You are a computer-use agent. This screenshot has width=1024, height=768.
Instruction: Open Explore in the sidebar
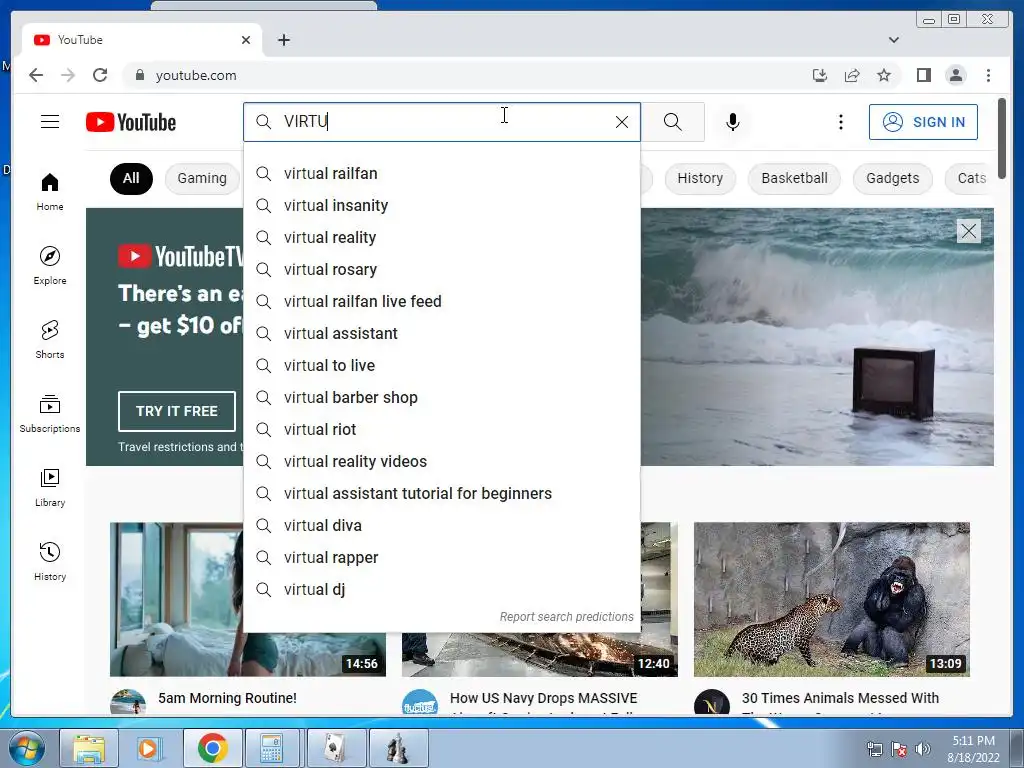(x=50, y=266)
